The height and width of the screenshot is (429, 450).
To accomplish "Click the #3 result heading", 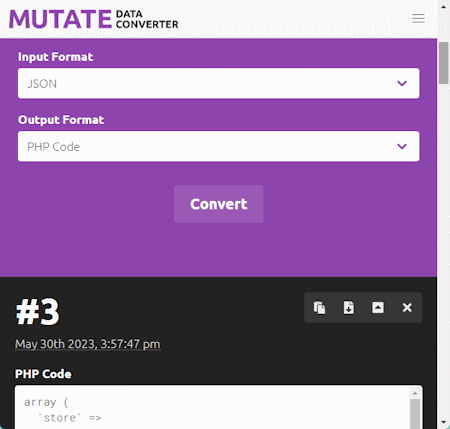I will click(37, 312).
